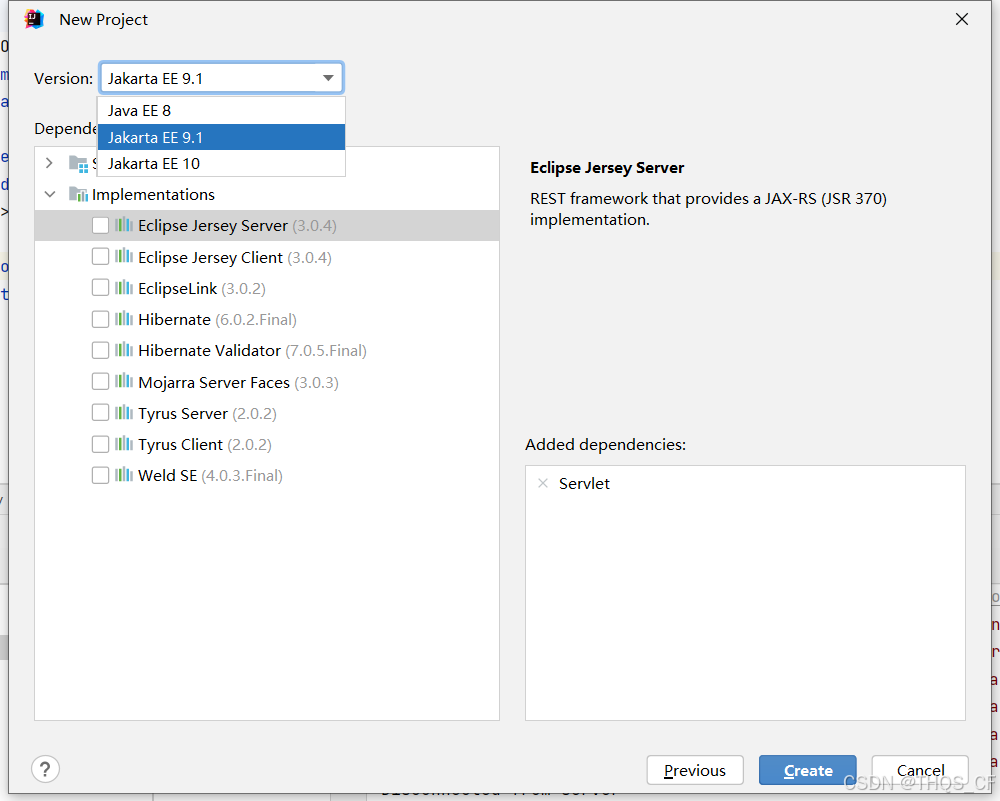Select the Eclipse Jersey Server row text
Image resolution: width=1000 pixels, height=801 pixels.
237,226
